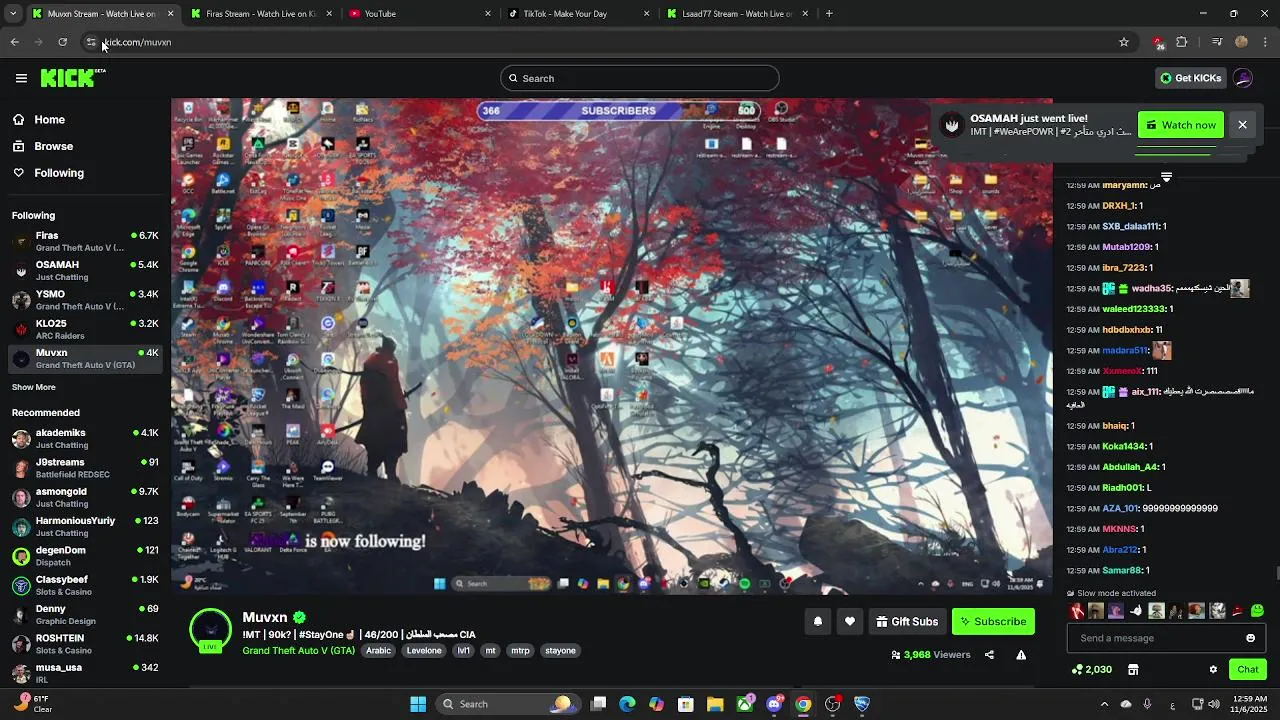Reload the page with the refresh icon
This screenshot has height=720, width=1280.
pyautogui.click(x=62, y=42)
